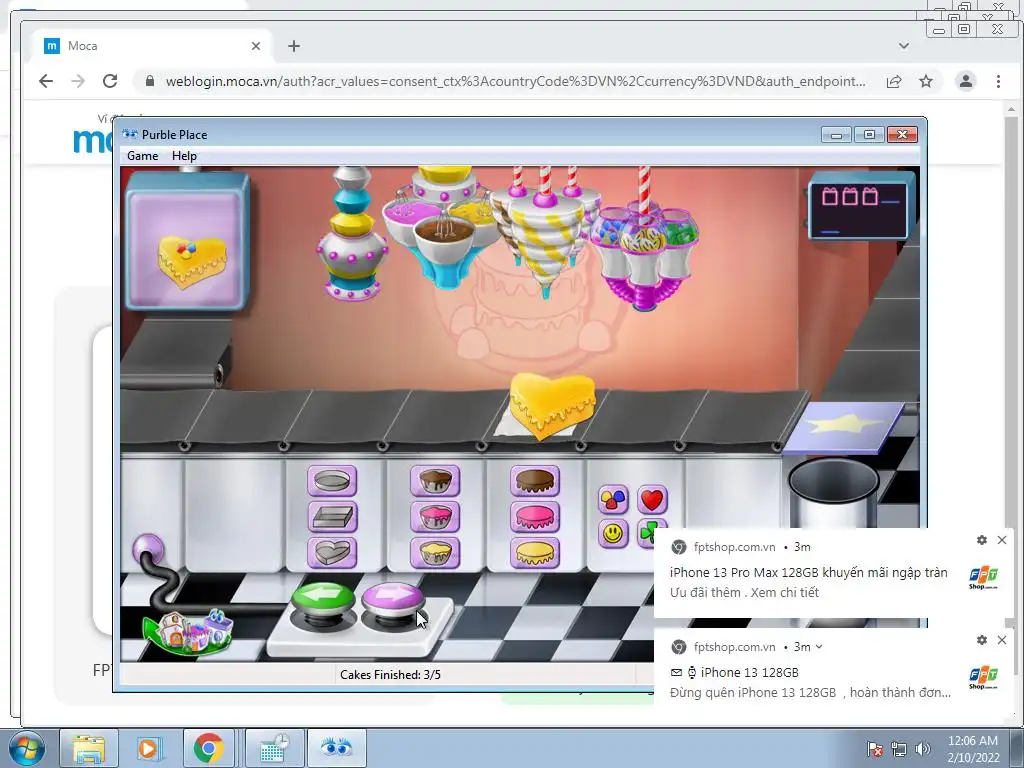Click the volume speaker tray icon
1024x768 pixels.
pyautogui.click(x=922, y=749)
